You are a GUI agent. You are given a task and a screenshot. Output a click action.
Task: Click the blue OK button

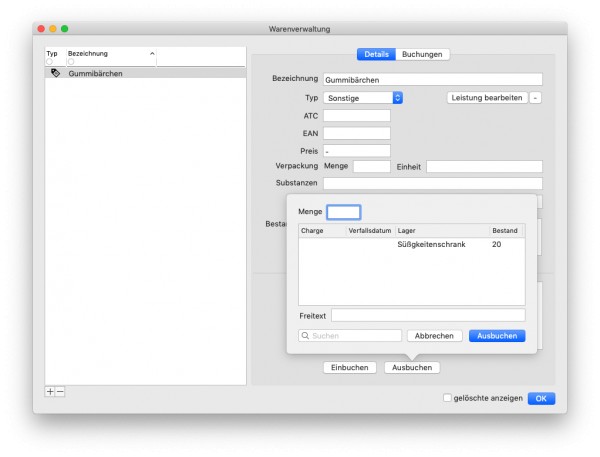point(541,398)
